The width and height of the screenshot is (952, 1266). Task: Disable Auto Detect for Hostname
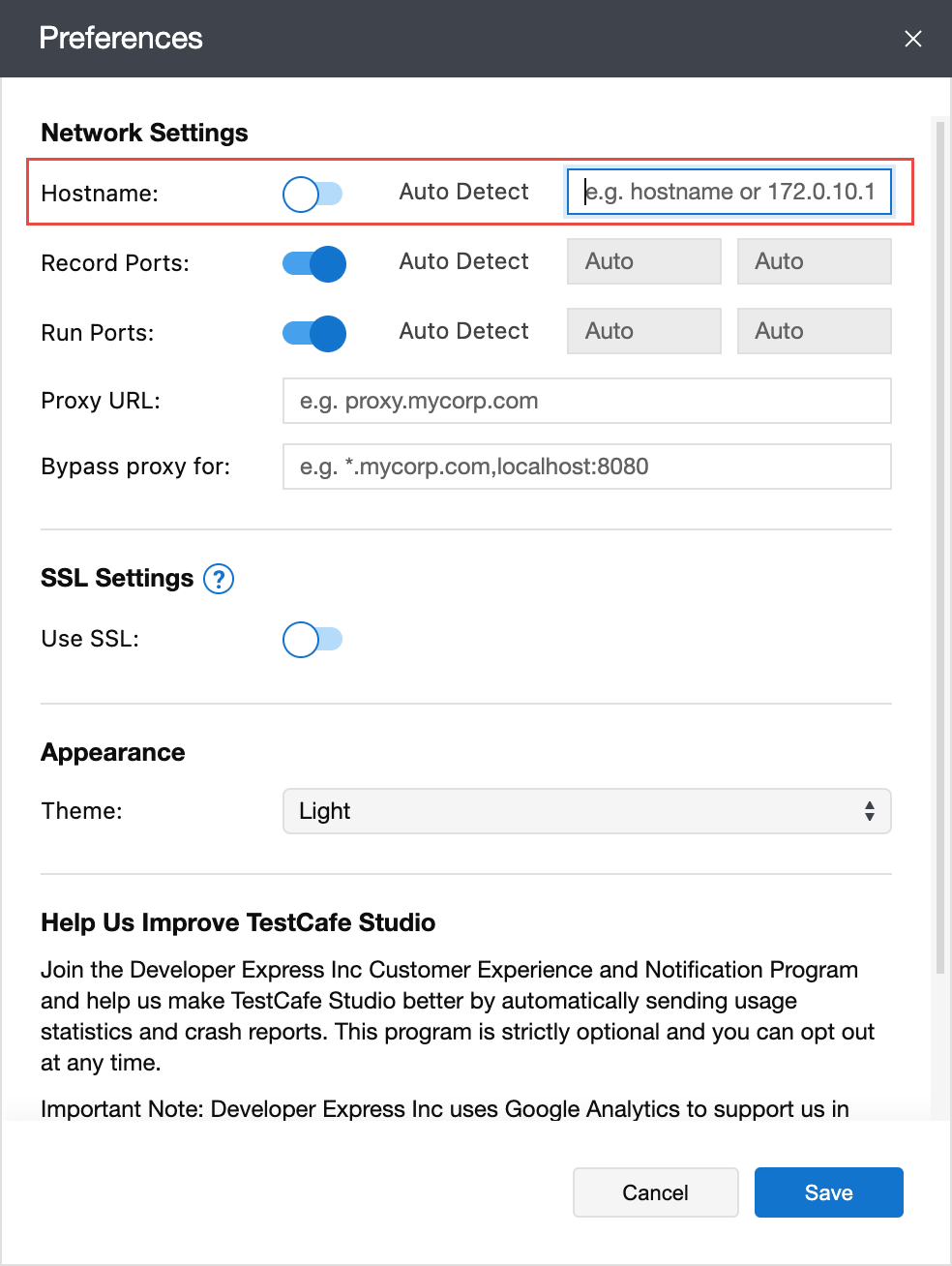[312, 194]
